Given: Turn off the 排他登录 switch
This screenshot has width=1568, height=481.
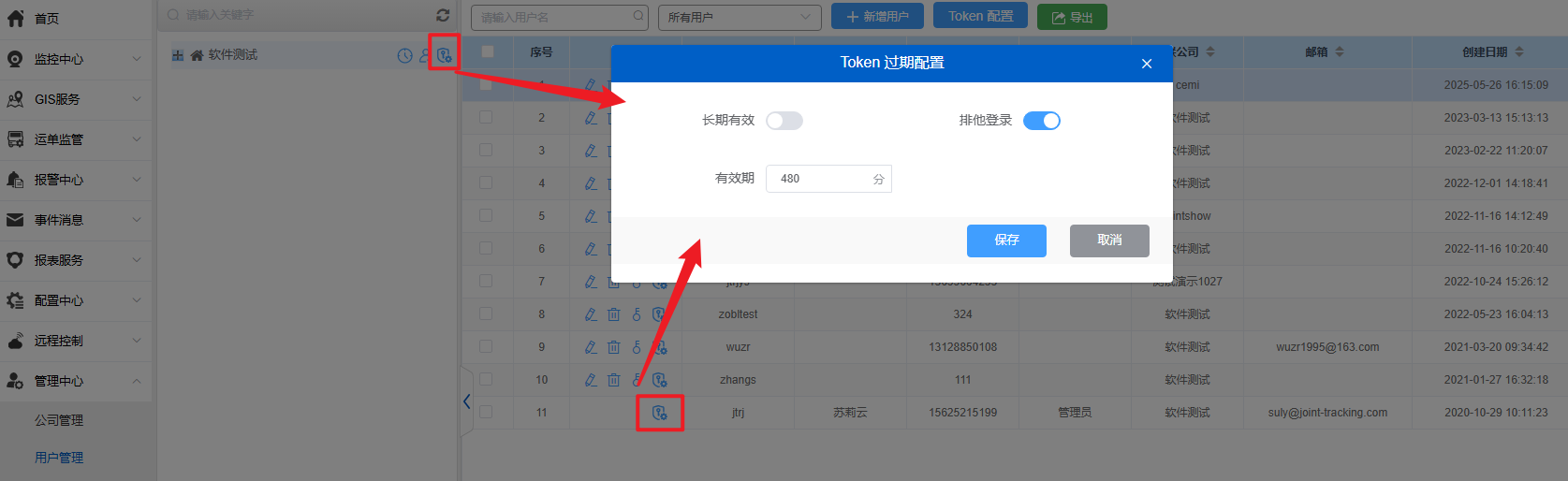Looking at the screenshot, I should (1041, 121).
